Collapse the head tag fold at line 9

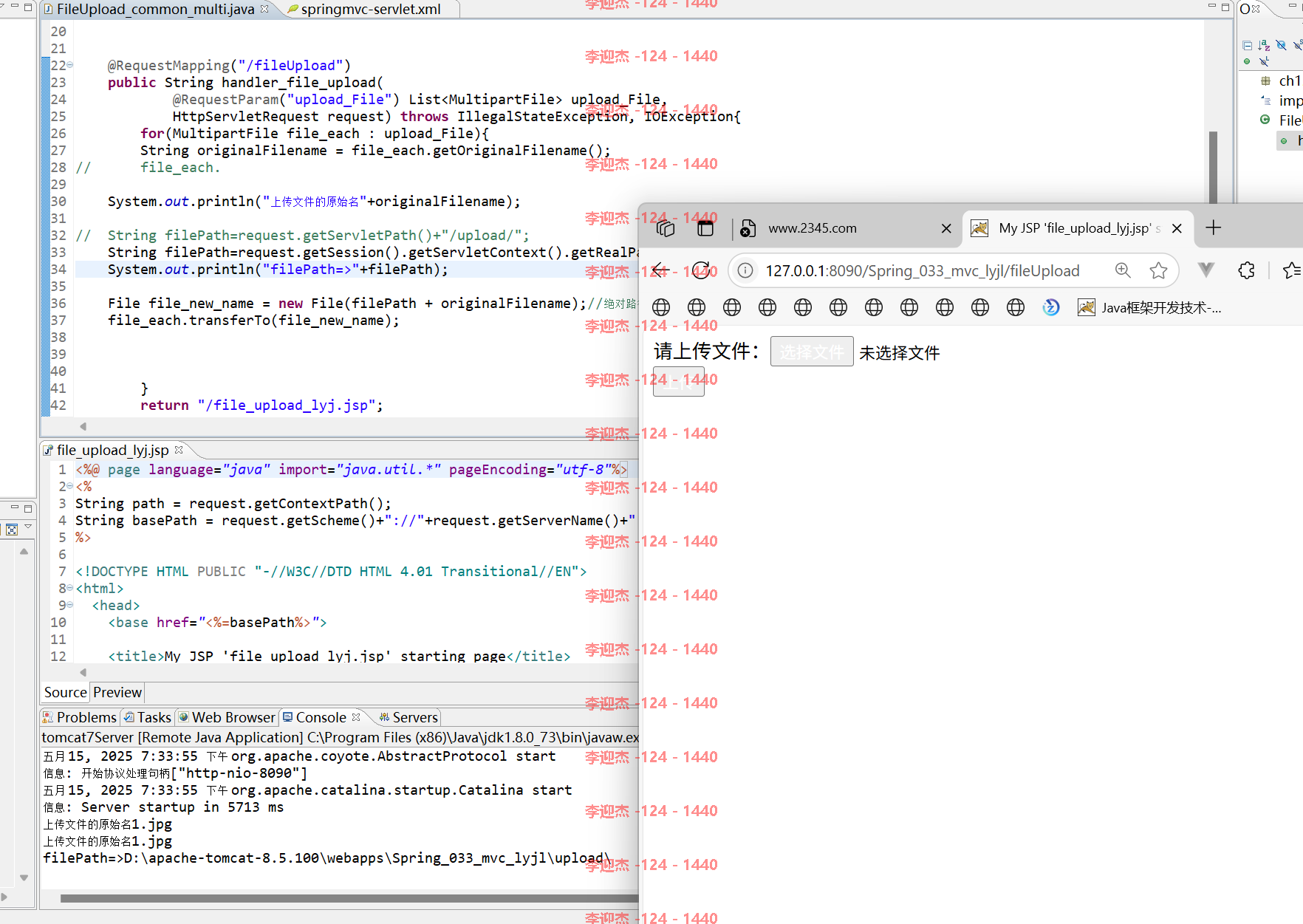70,605
